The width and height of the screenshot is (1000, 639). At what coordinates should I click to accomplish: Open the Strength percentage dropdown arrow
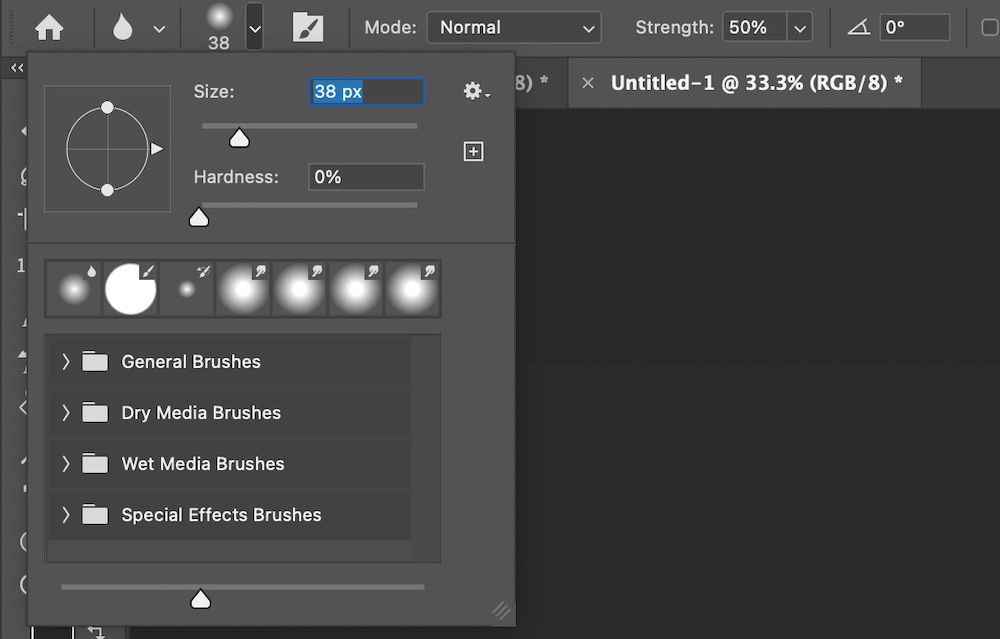coord(799,28)
